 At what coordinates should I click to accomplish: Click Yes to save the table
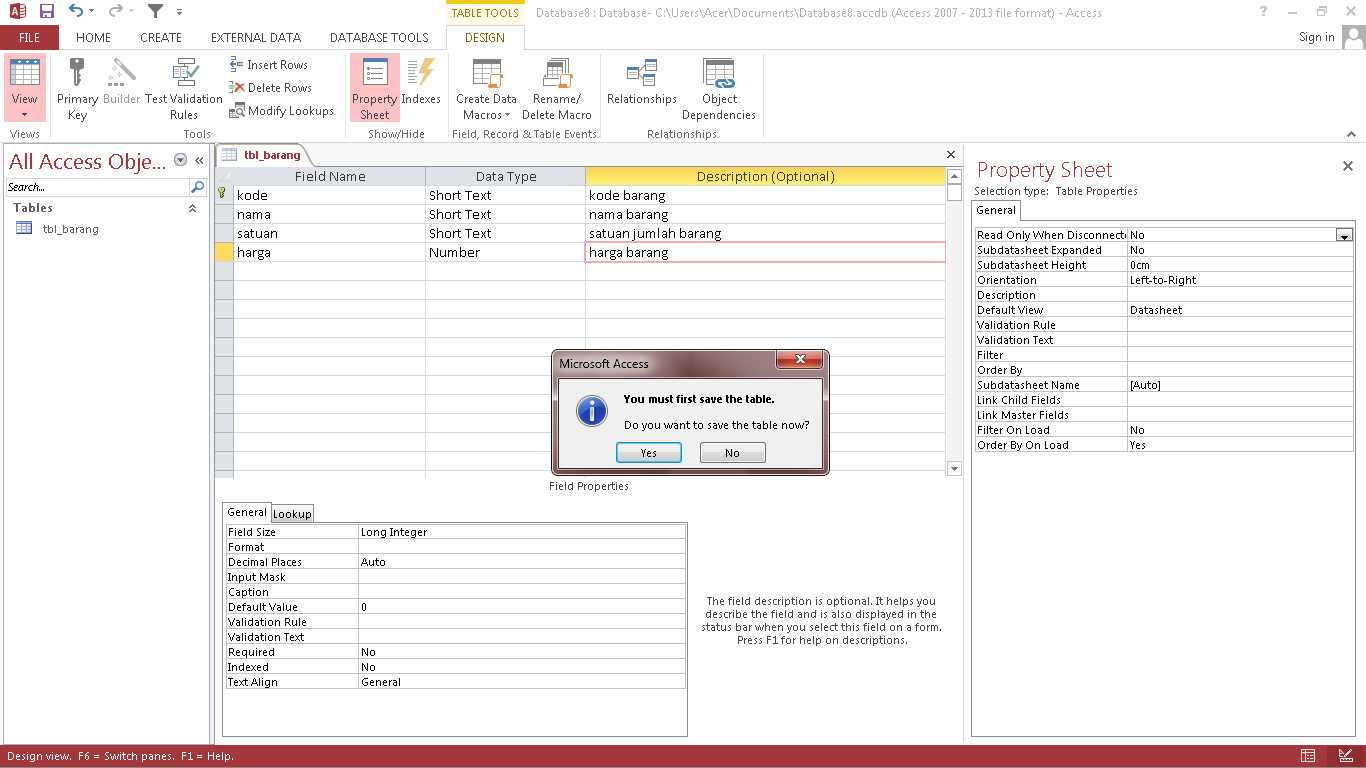point(648,452)
